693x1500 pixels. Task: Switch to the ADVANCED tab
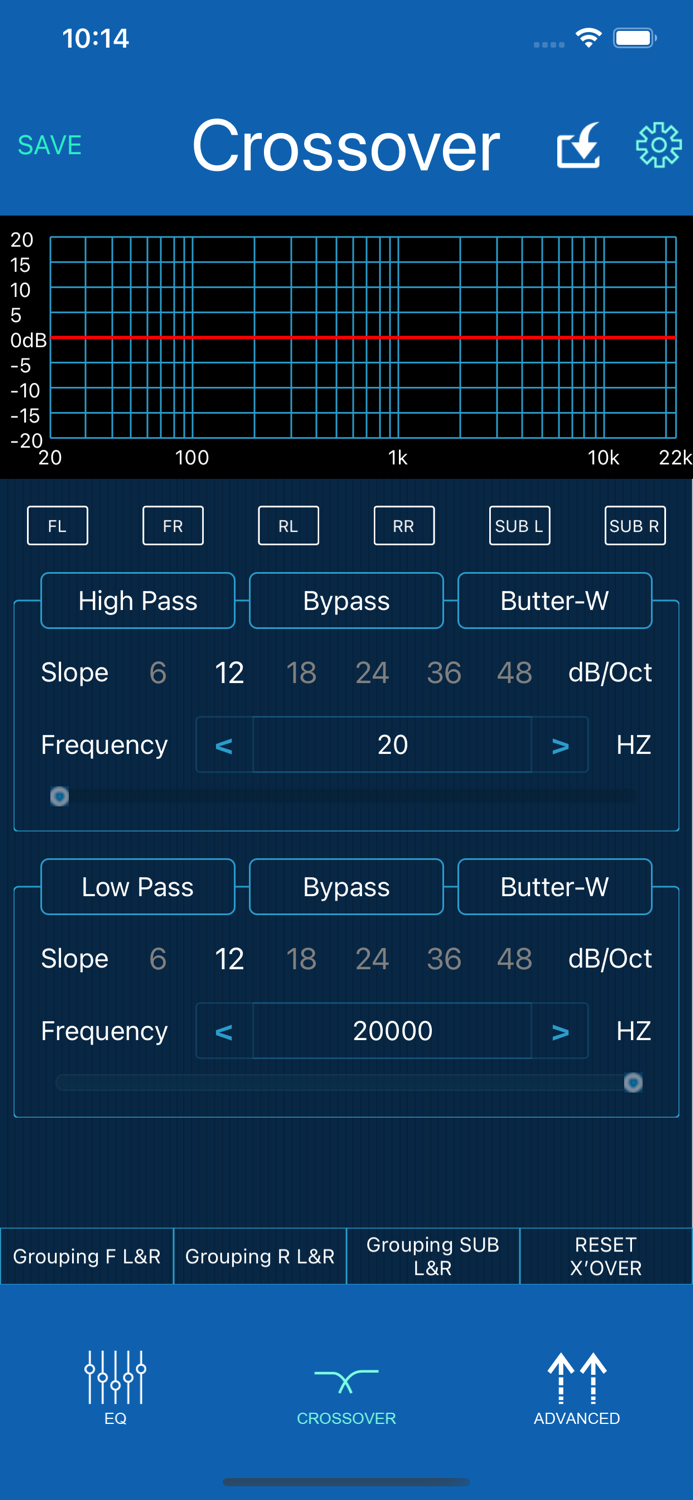(x=577, y=1388)
